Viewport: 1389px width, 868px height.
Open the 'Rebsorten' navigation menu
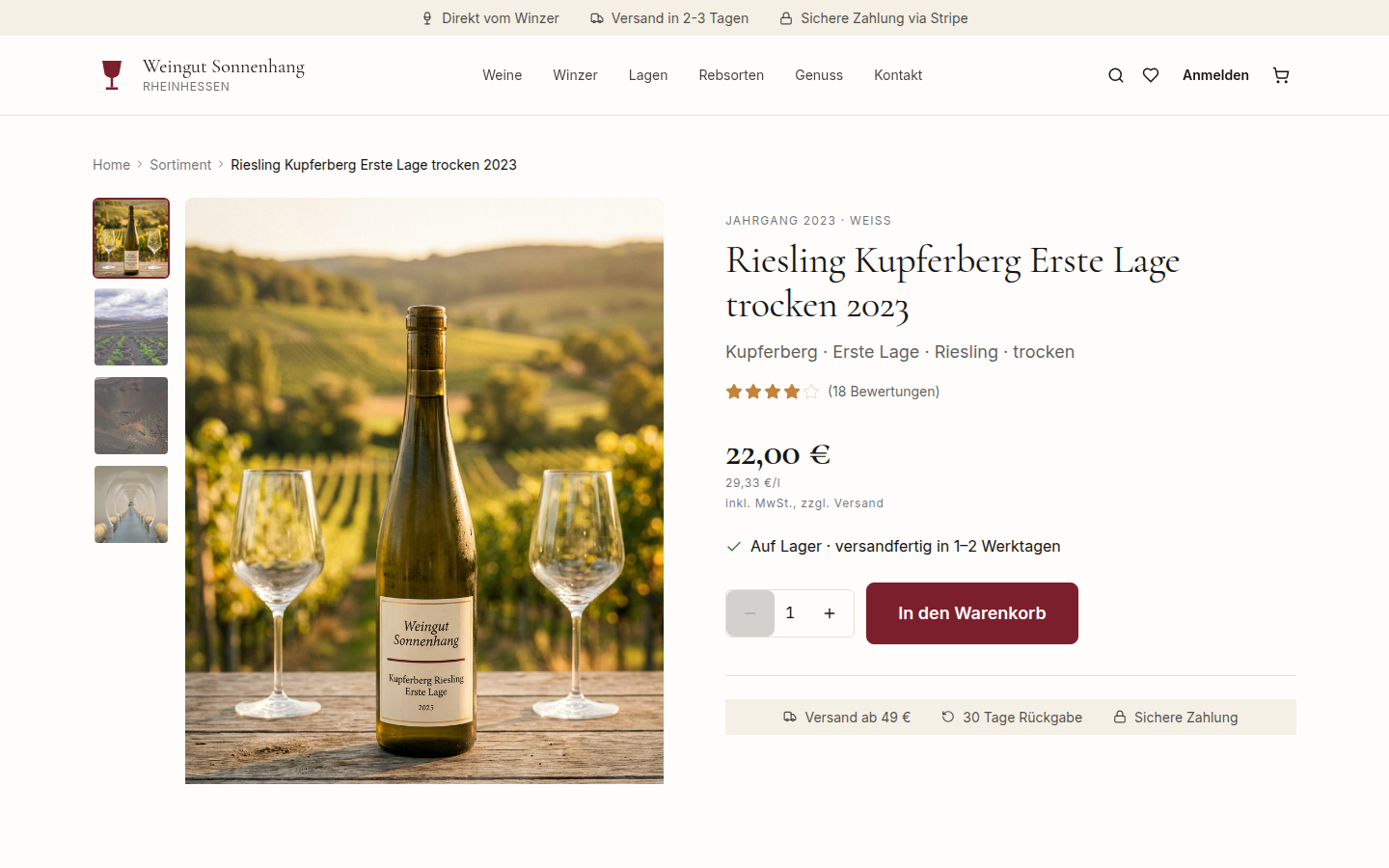click(731, 74)
